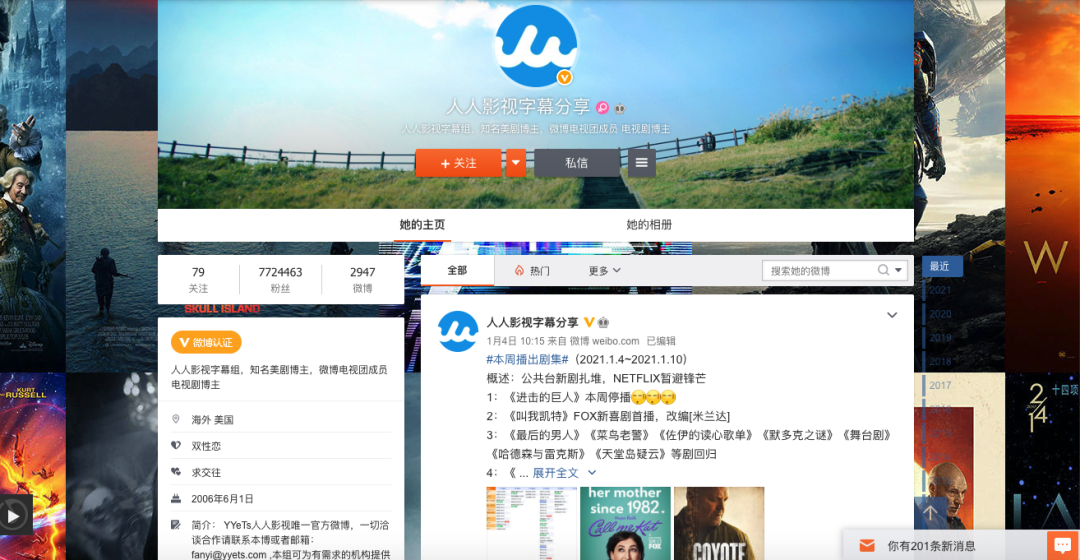
Task: Click the back-to-top arrow button
Action: click(x=930, y=512)
